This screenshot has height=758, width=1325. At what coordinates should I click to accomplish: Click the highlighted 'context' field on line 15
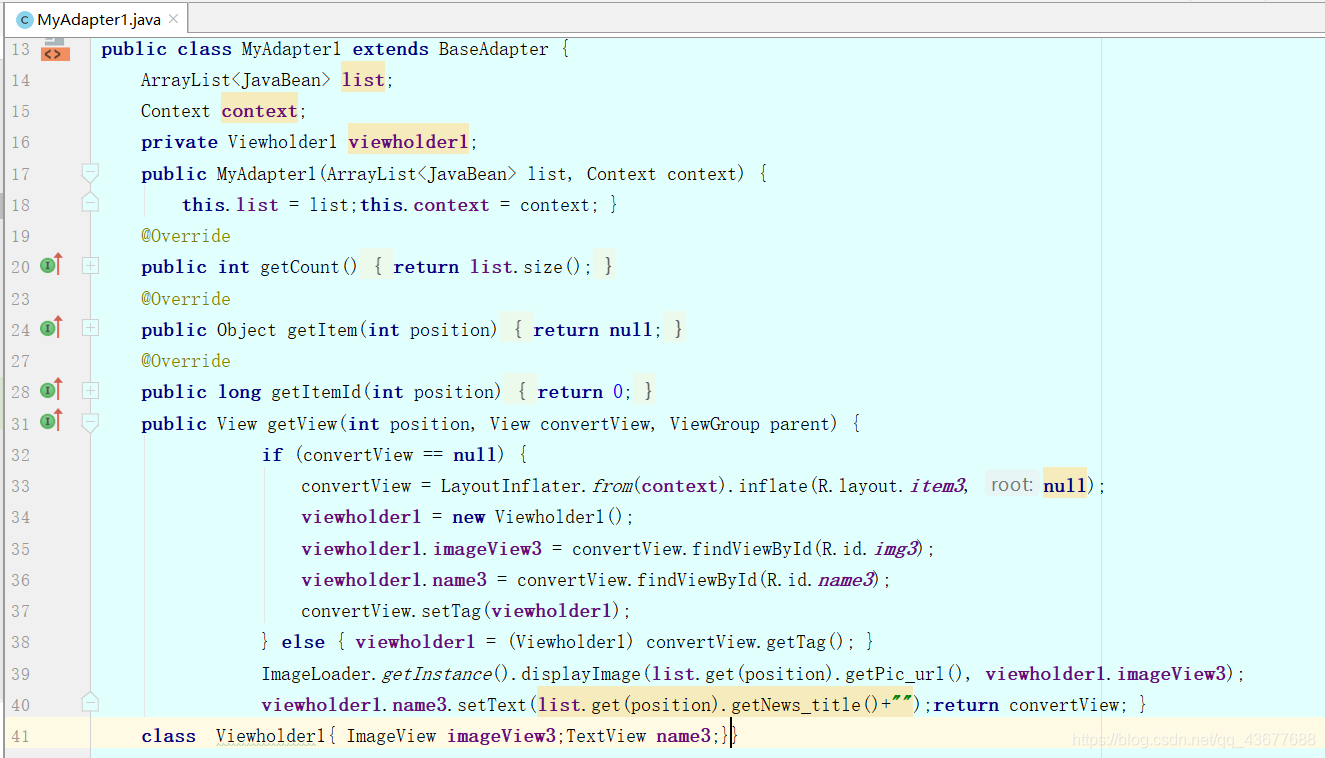point(260,111)
